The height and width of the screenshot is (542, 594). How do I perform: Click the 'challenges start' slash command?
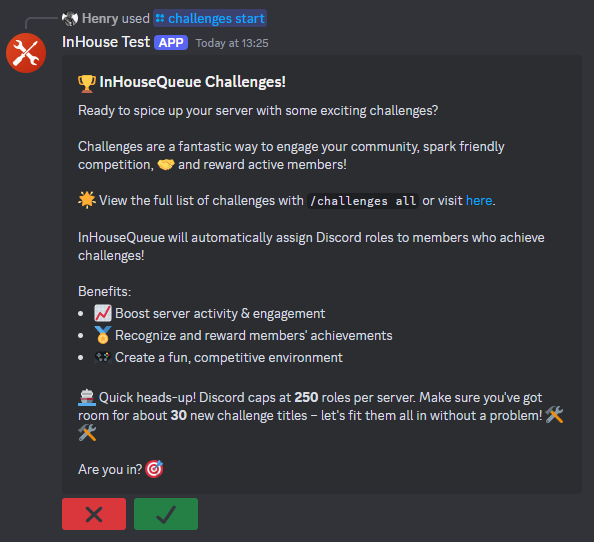pos(210,18)
